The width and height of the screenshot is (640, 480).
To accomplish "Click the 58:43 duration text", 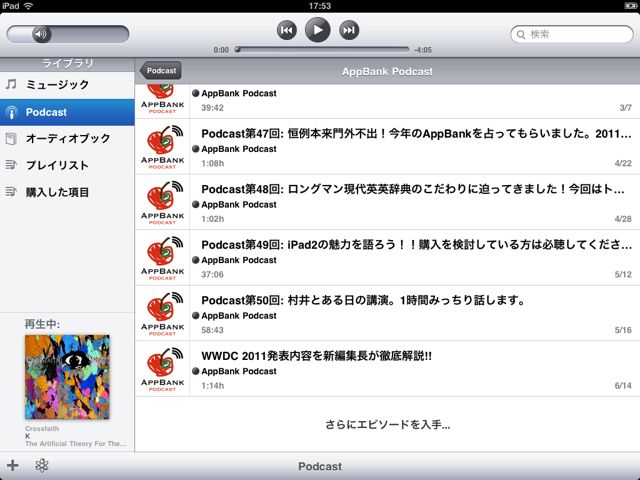I will pos(212,330).
